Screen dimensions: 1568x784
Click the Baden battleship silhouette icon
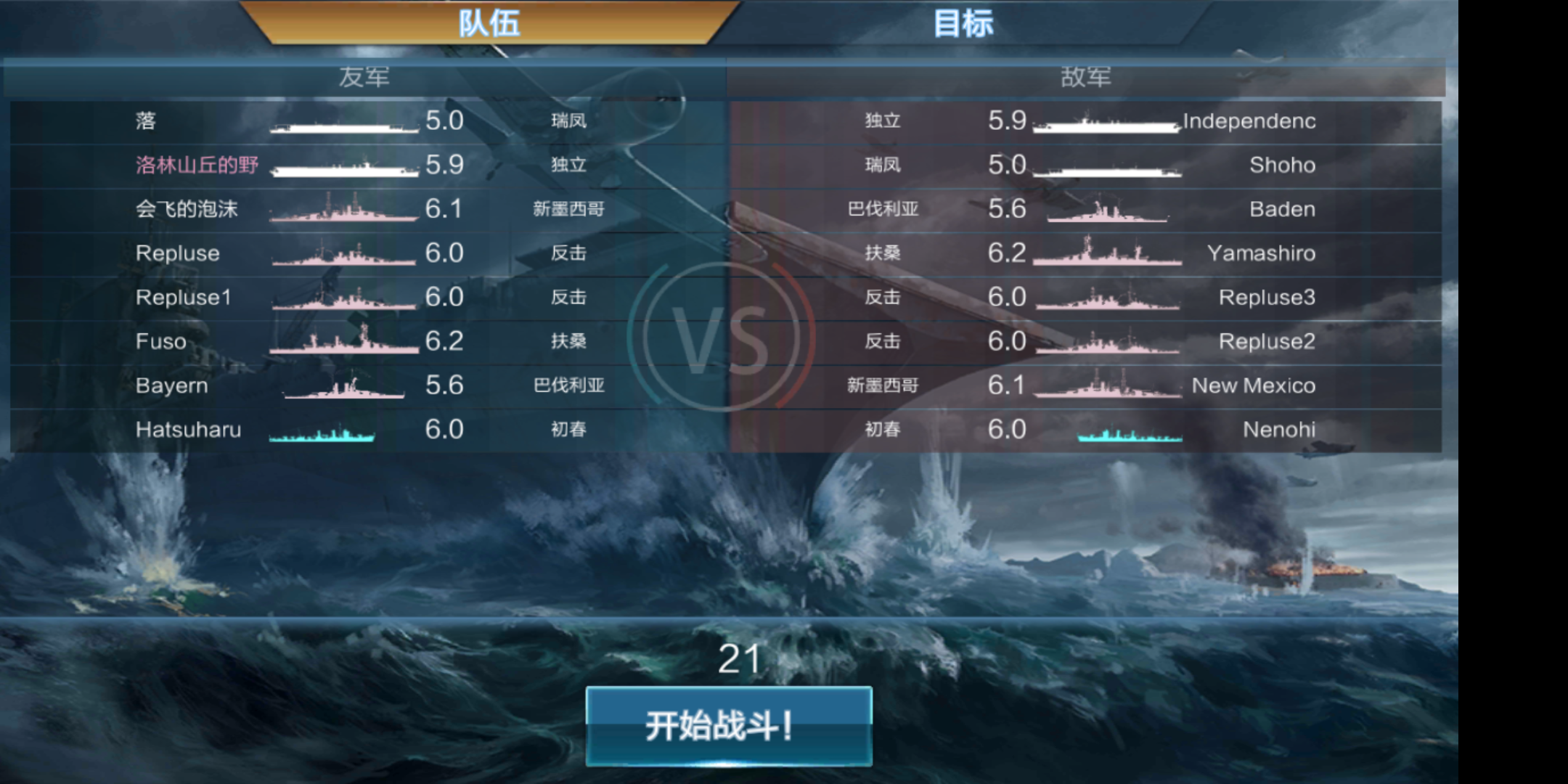point(1108,210)
